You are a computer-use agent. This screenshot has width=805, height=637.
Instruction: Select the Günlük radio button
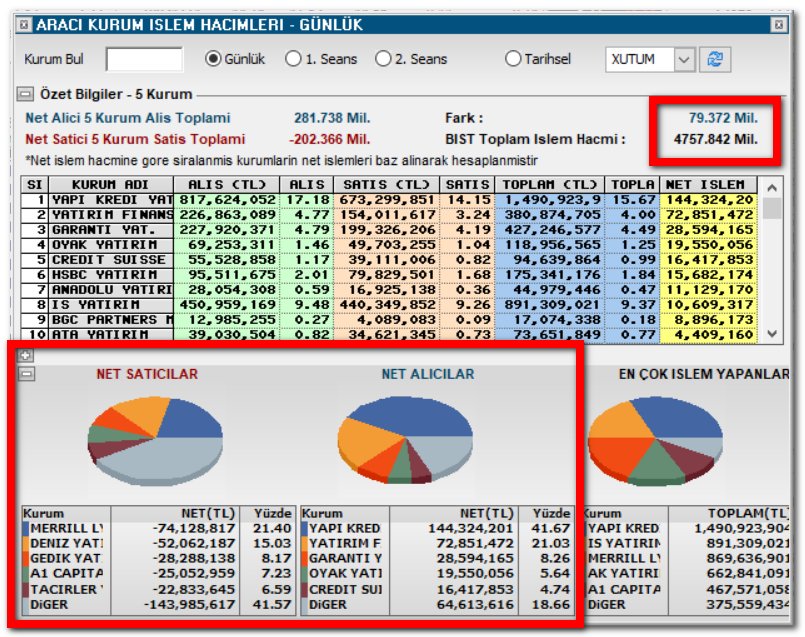pos(213,59)
